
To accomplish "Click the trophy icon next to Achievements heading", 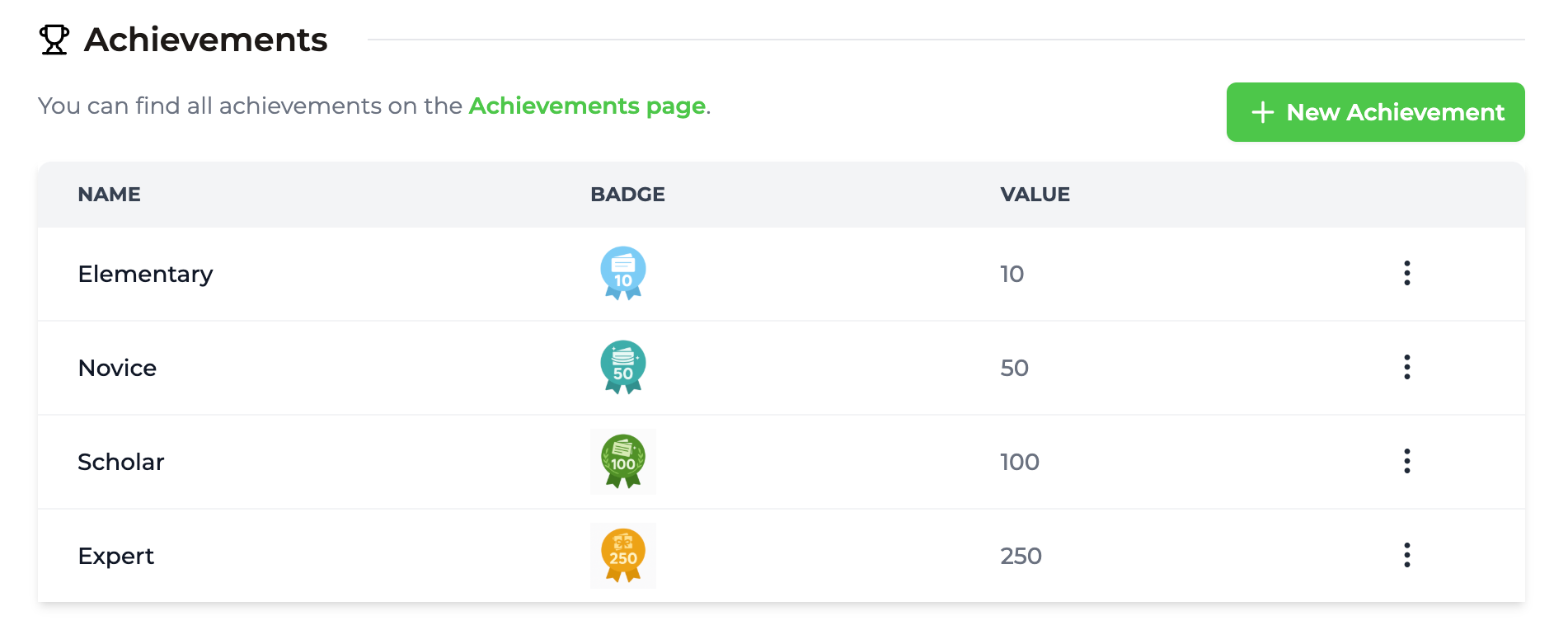I will tap(54, 38).
